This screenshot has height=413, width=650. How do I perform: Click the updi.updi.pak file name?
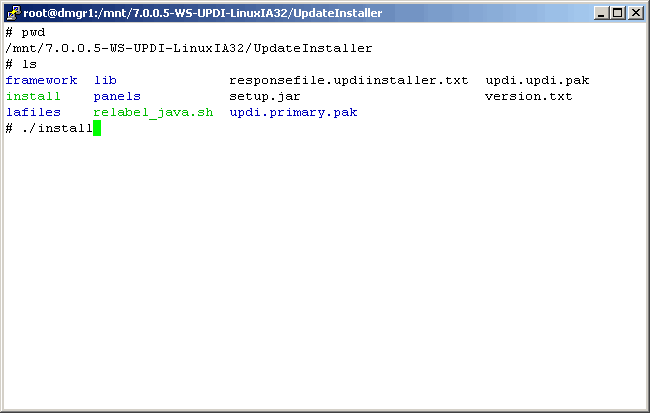[537, 80]
